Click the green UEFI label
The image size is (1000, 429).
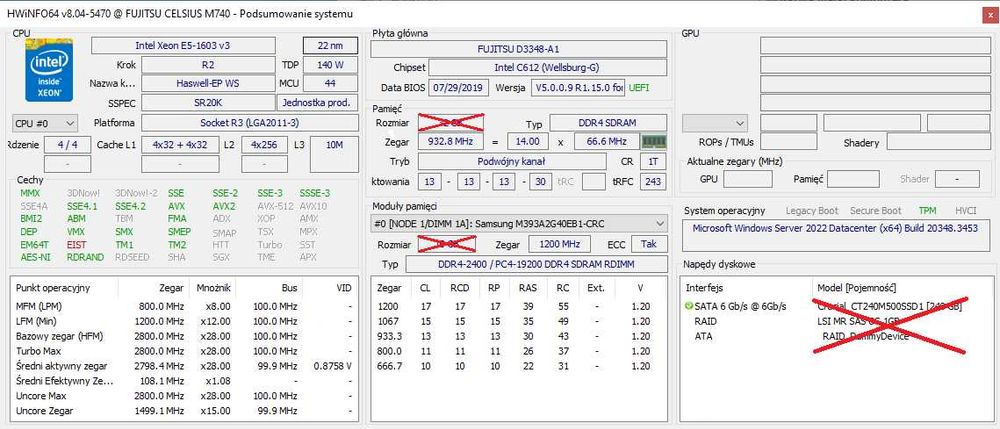639,87
